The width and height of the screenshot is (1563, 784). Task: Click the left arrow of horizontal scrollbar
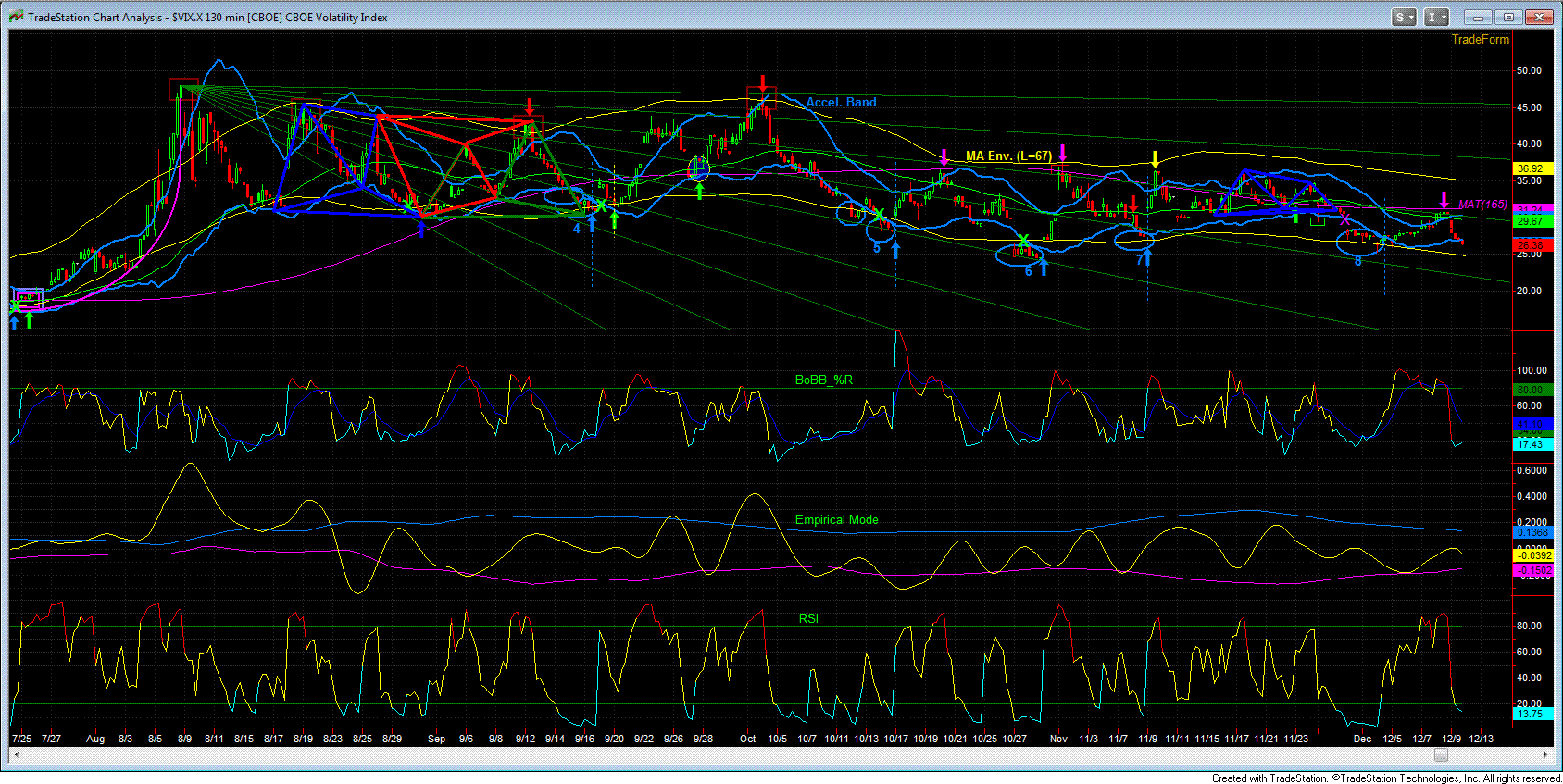tap(16, 755)
